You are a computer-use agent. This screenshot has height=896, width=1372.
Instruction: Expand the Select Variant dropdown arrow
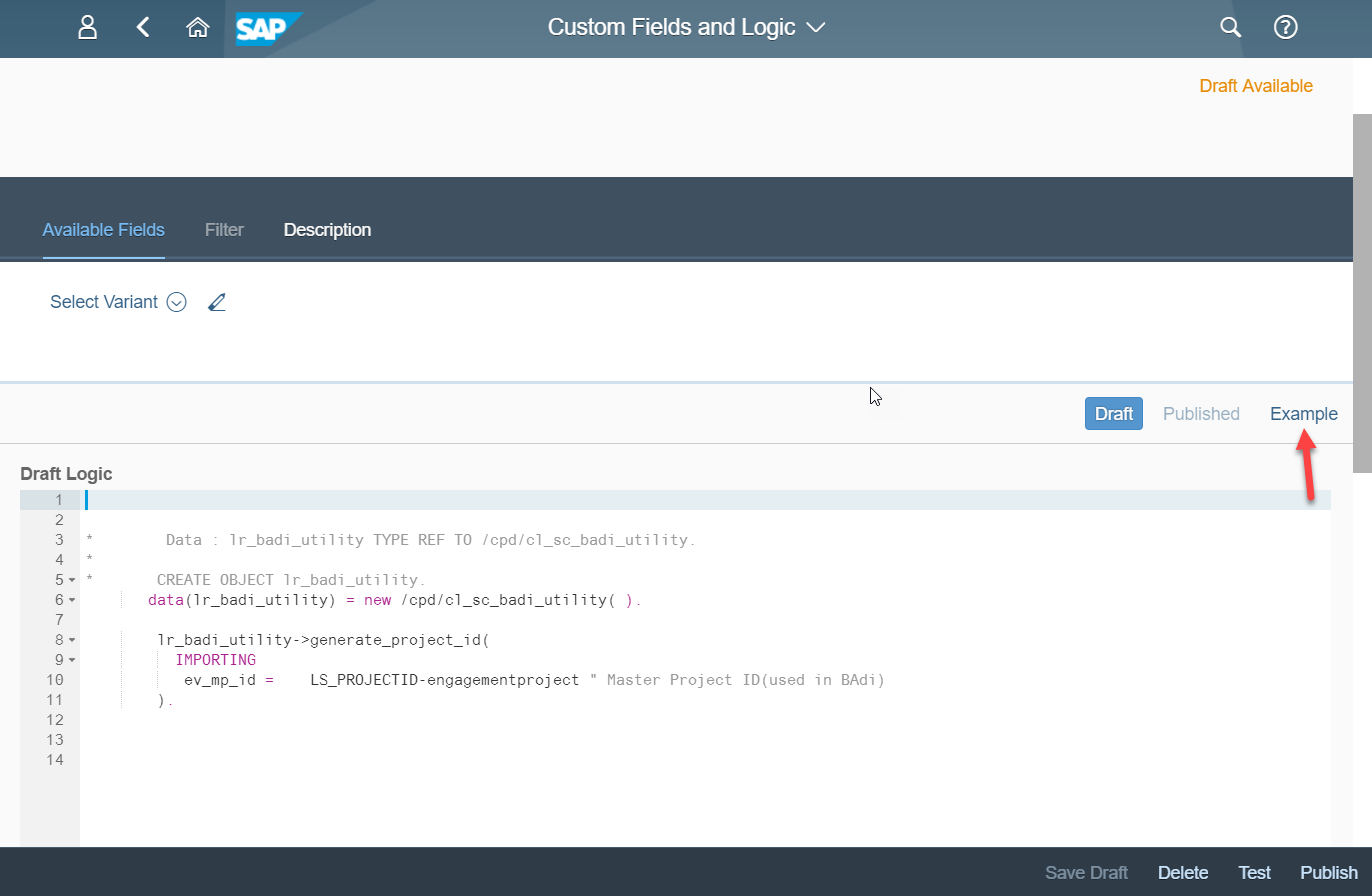pos(177,302)
